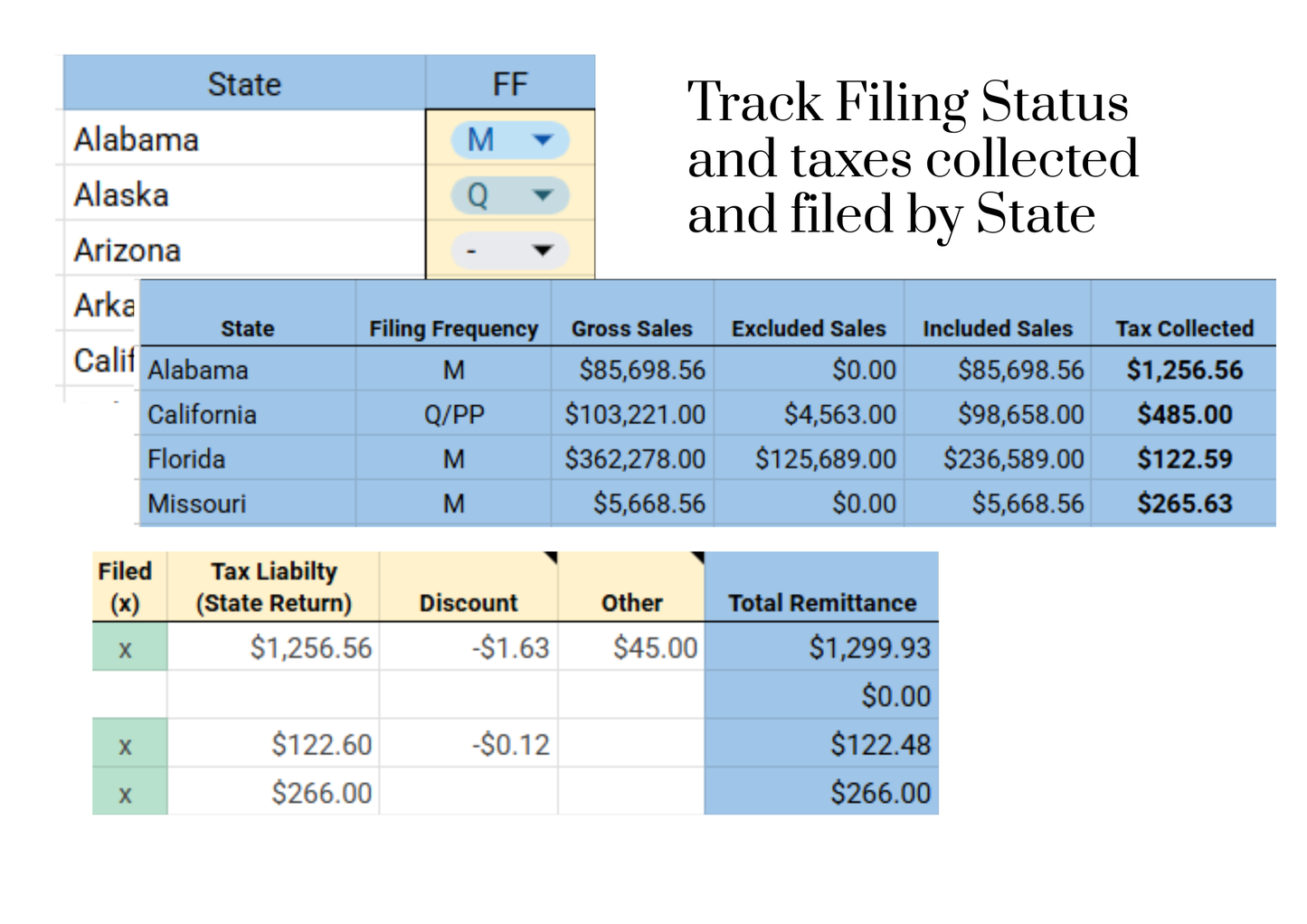Select California gross sales $103,221.00 cell
1307x924 pixels.
632,414
